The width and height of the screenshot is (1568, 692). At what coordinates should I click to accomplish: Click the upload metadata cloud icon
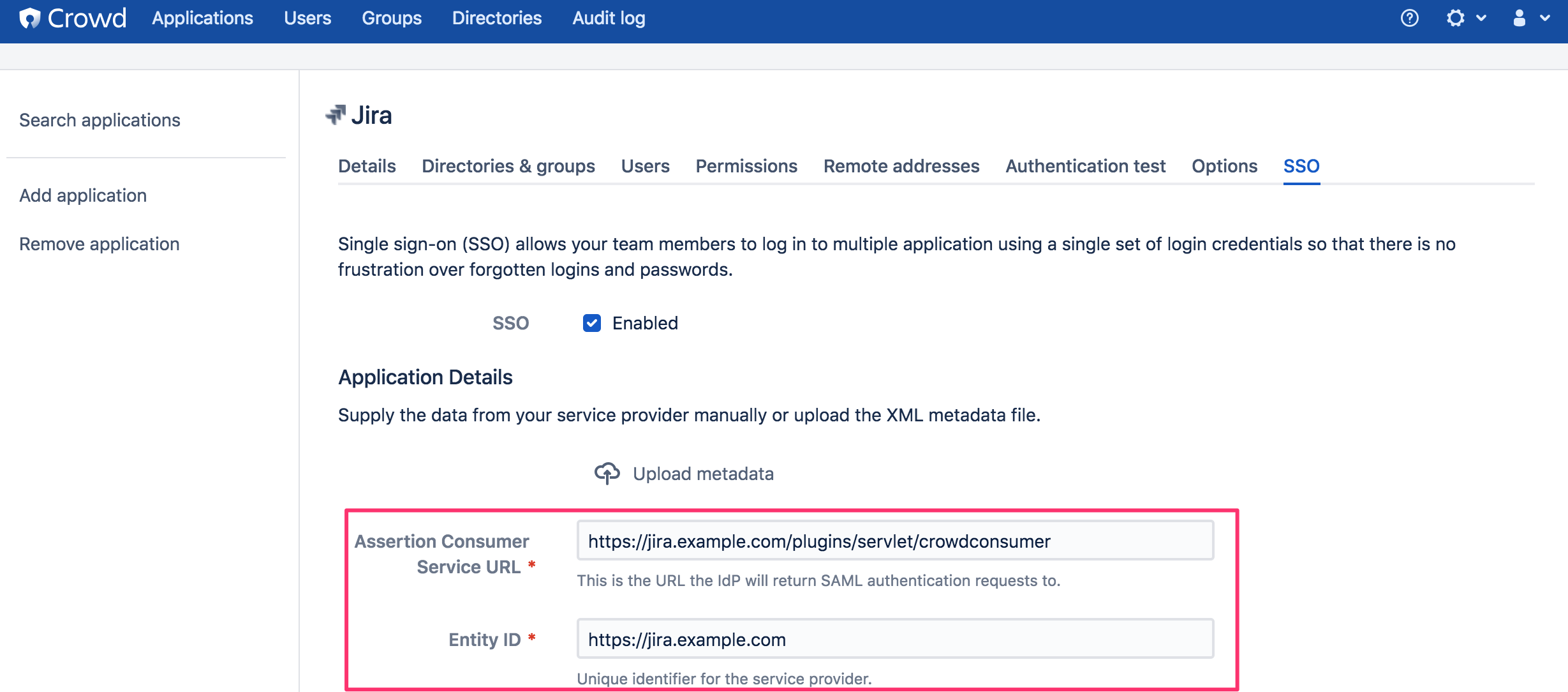click(607, 474)
